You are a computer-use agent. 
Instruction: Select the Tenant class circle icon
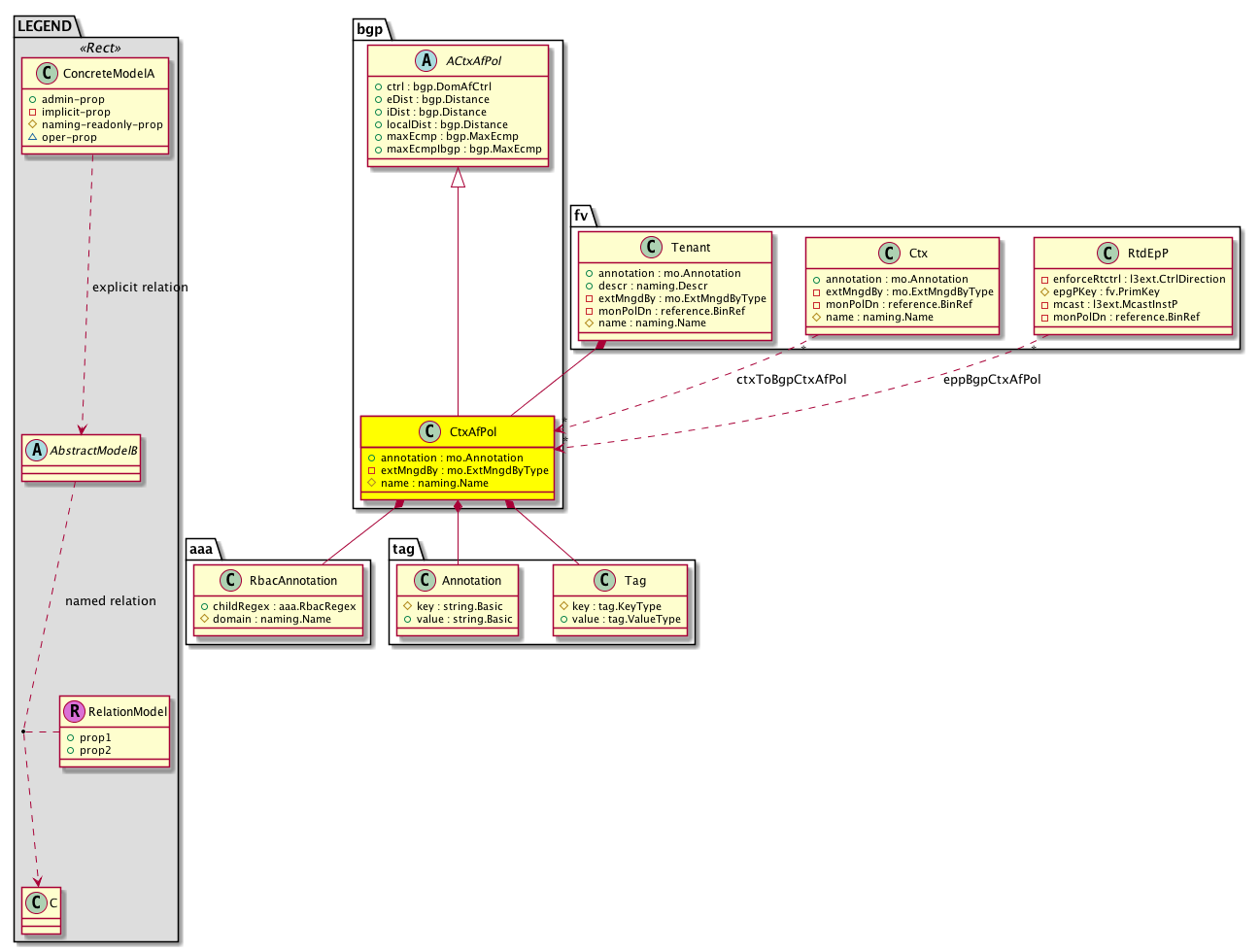(x=653, y=248)
